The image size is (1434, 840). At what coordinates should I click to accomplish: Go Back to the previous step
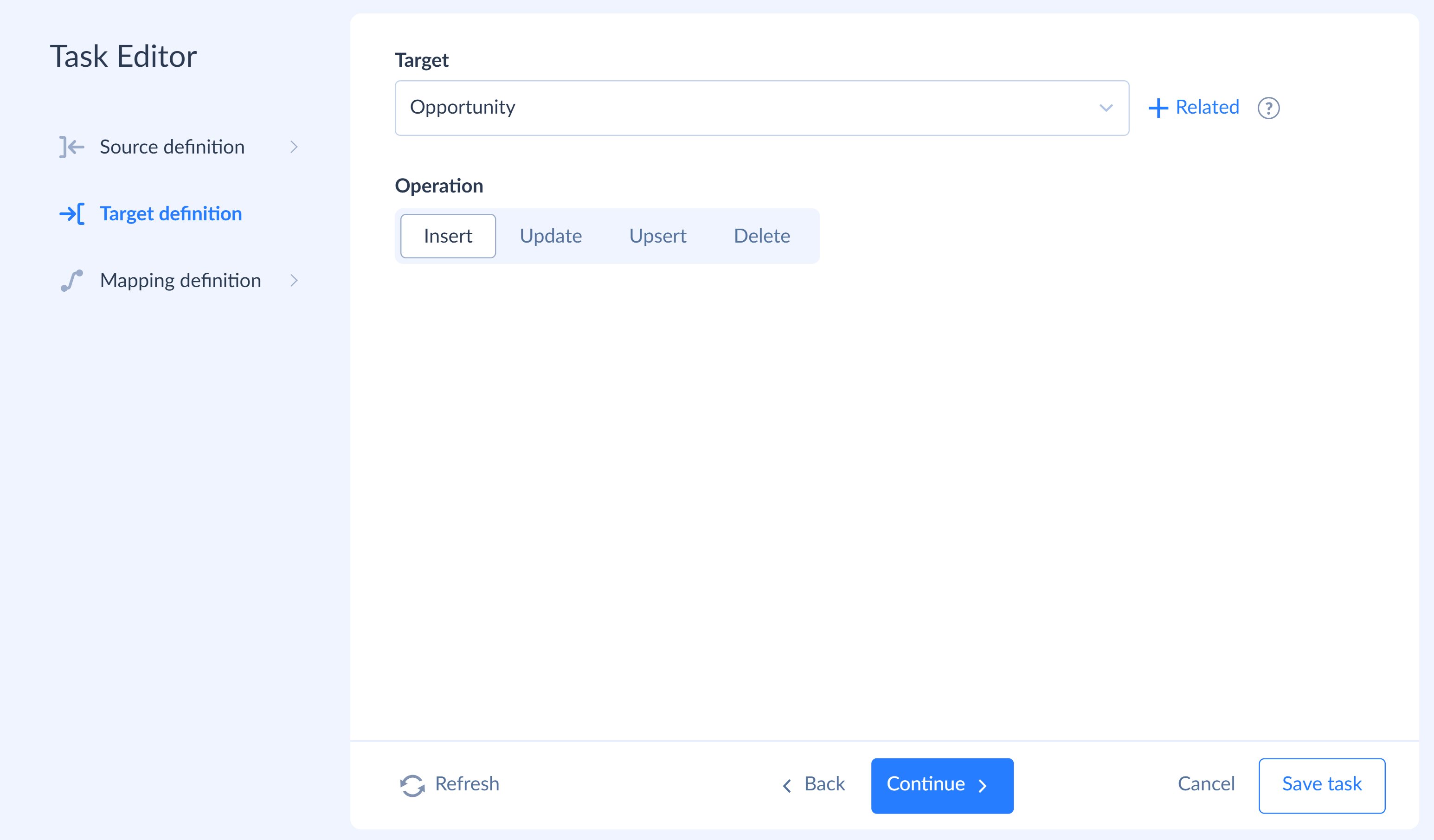point(813,785)
